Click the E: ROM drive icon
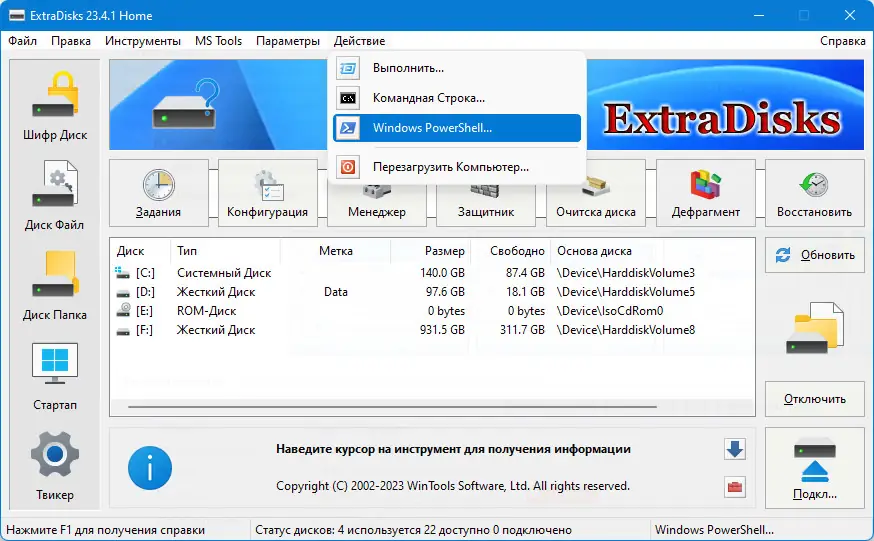Viewport: 874px width, 541px height. pyautogui.click(x=123, y=310)
